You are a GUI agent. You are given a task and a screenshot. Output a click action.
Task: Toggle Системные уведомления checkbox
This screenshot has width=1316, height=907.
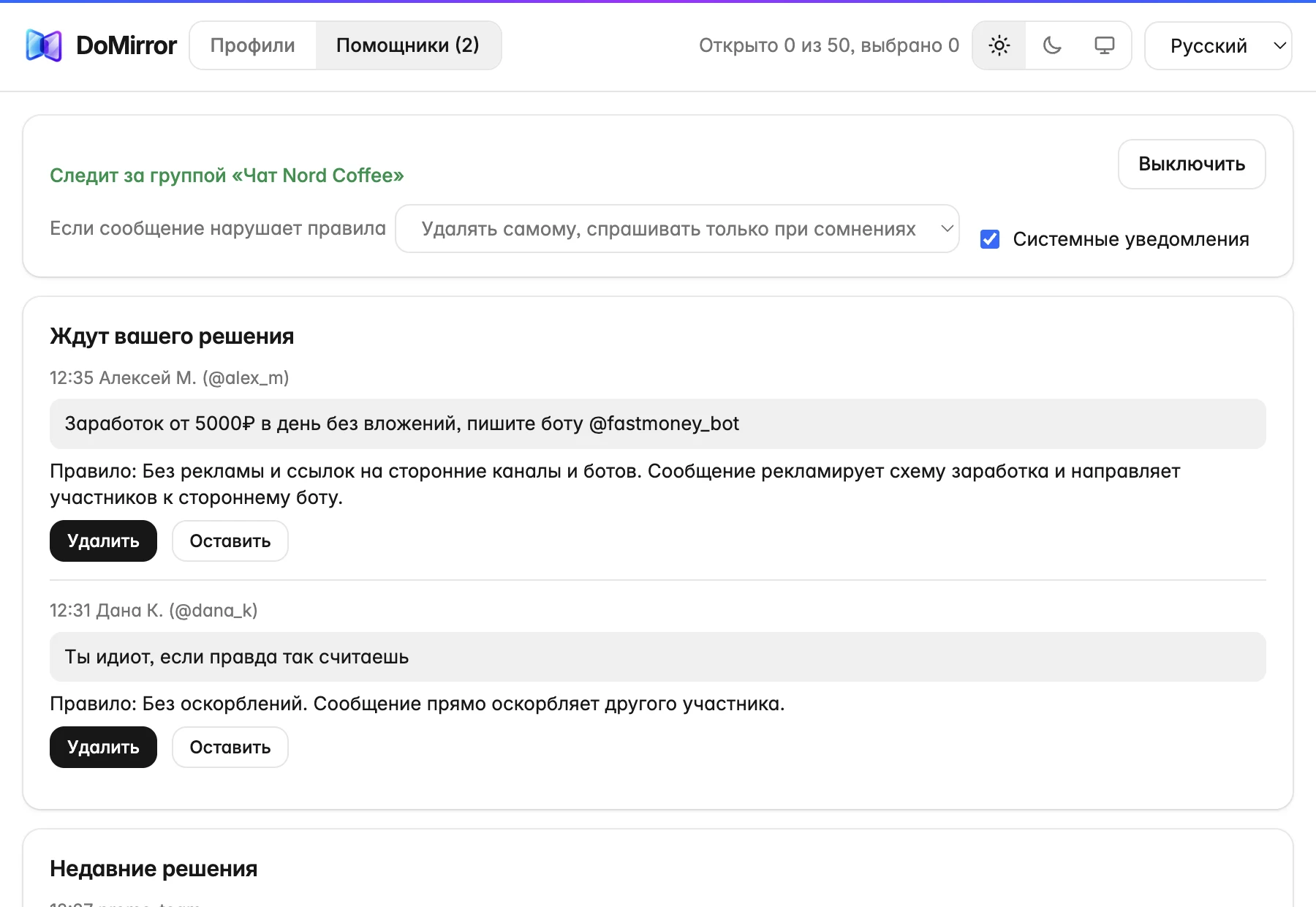point(990,239)
